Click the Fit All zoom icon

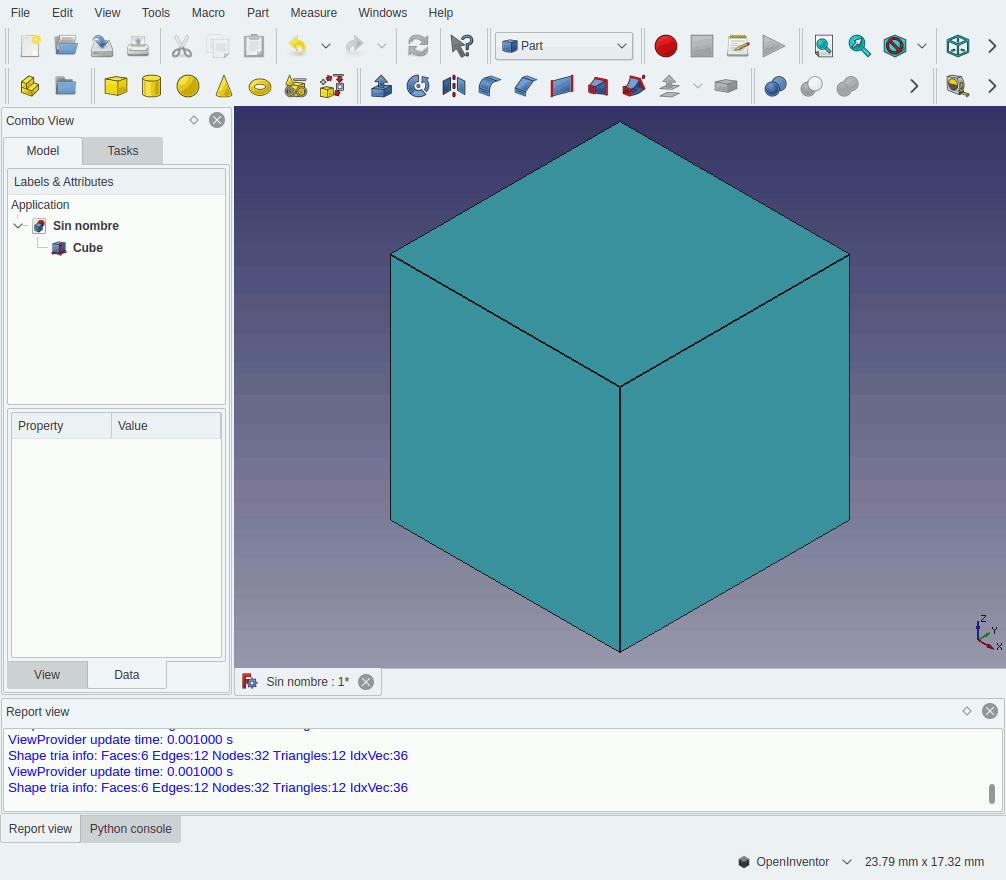pos(823,46)
